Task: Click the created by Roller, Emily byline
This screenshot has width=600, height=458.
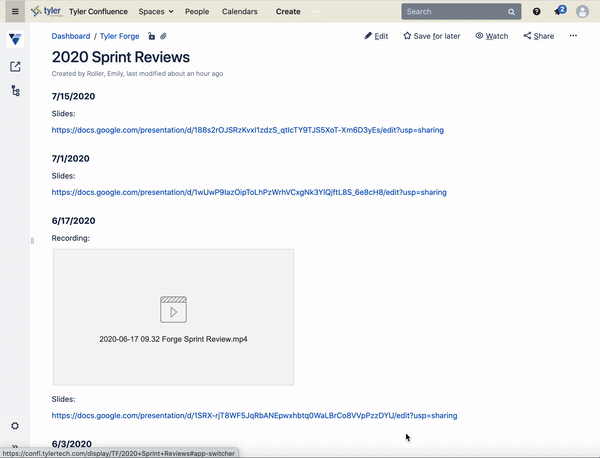Action: click(x=137, y=73)
